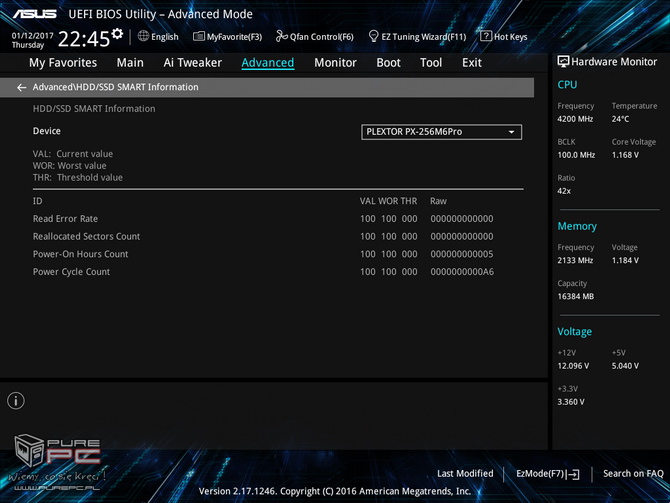670x503 pixels.
Task: Click the back arrow in the breadcrumb bar
Action: click(x=21, y=88)
